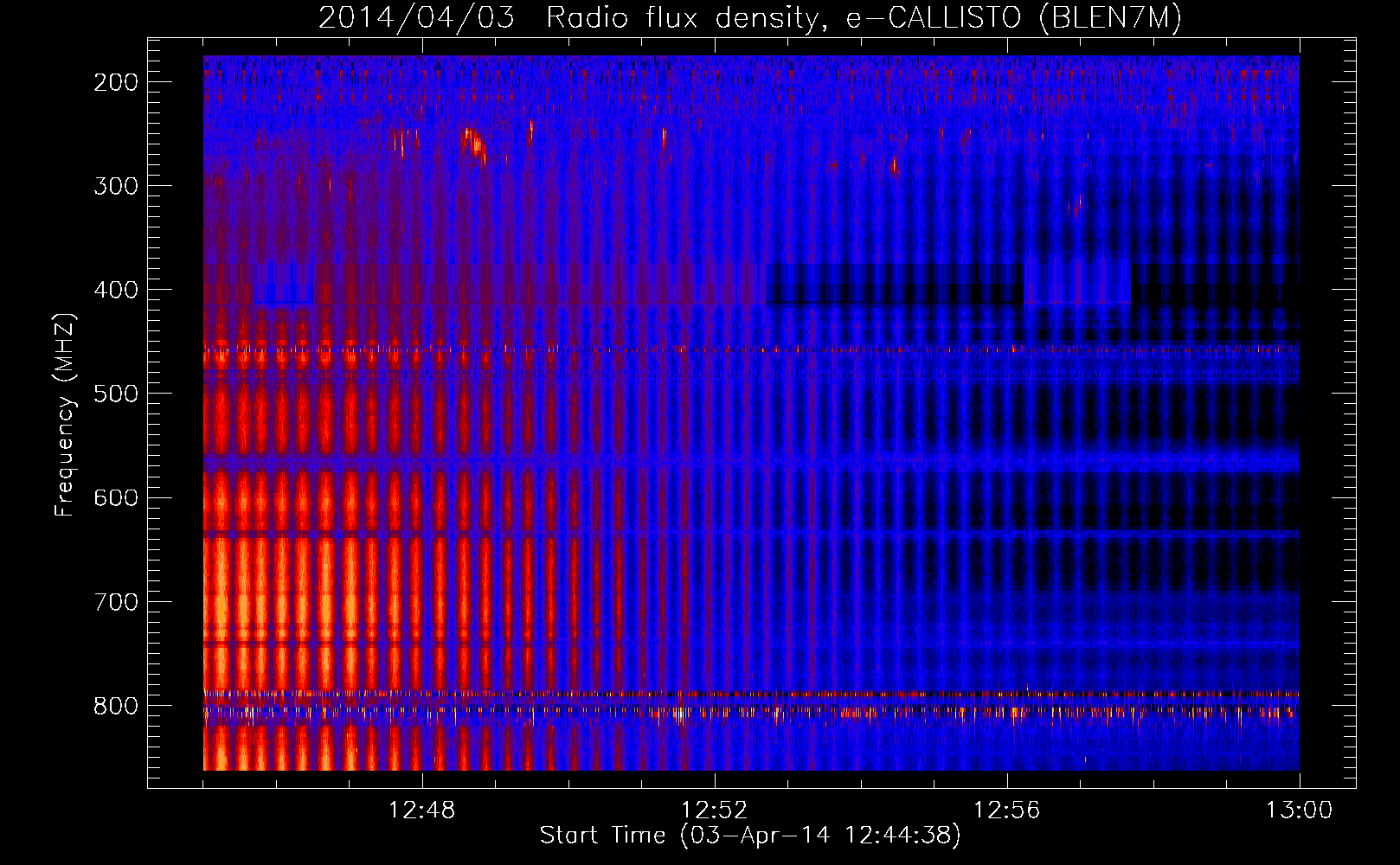Screen dimensions: 1400x865
Task: Click the 12:52 time tick label
Action: point(715,811)
